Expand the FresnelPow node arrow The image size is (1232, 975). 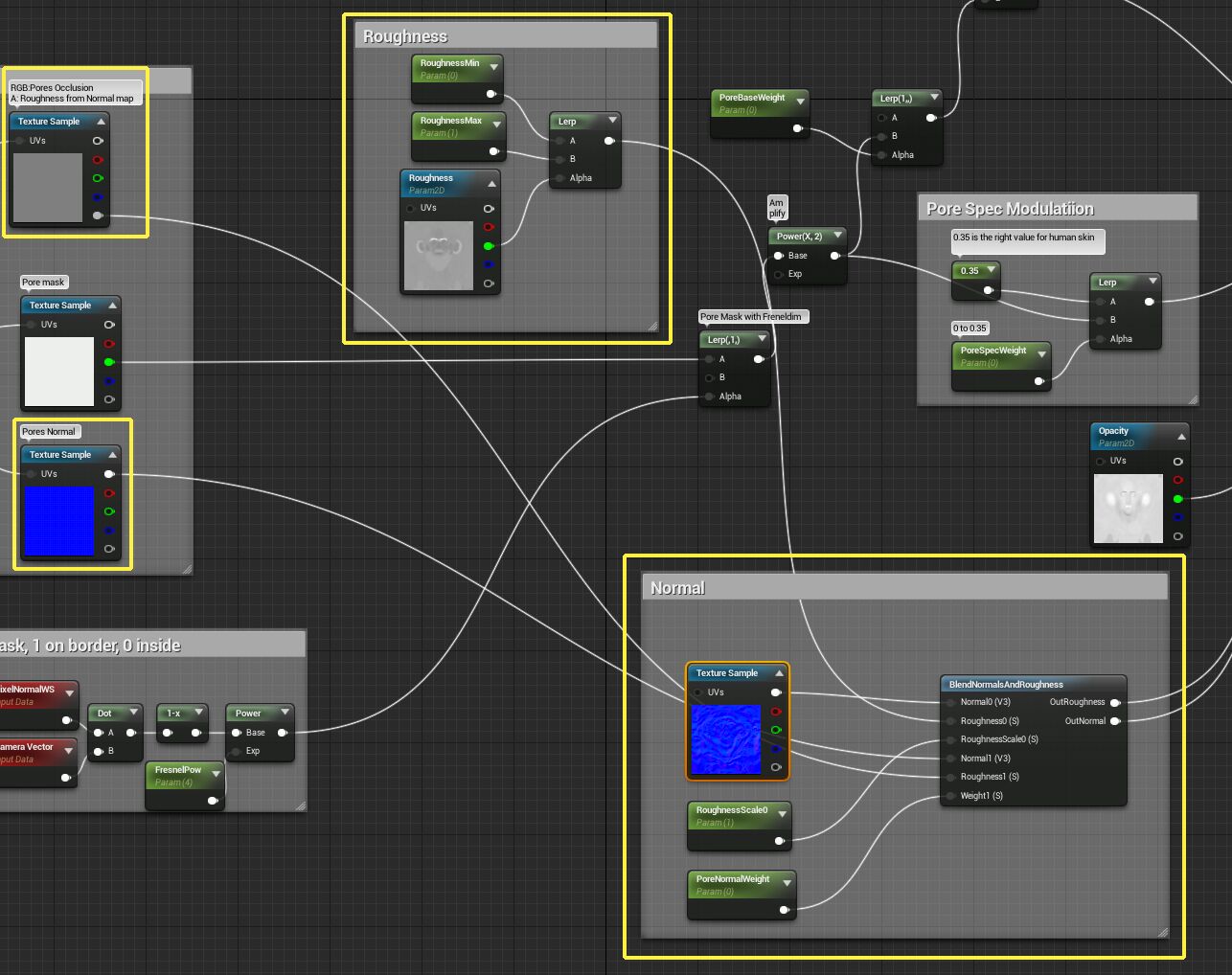pos(217,774)
